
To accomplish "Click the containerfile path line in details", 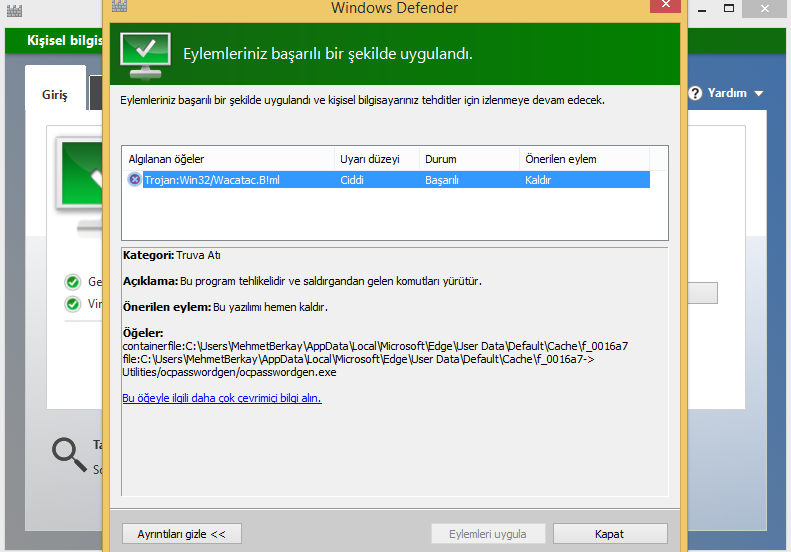I will pos(375,346).
